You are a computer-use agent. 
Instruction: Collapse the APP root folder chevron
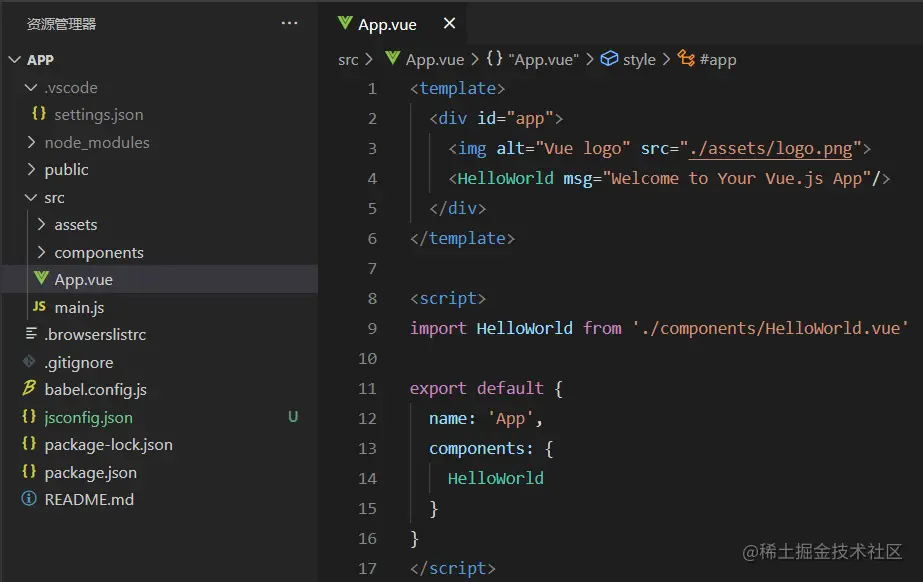pos(15,60)
